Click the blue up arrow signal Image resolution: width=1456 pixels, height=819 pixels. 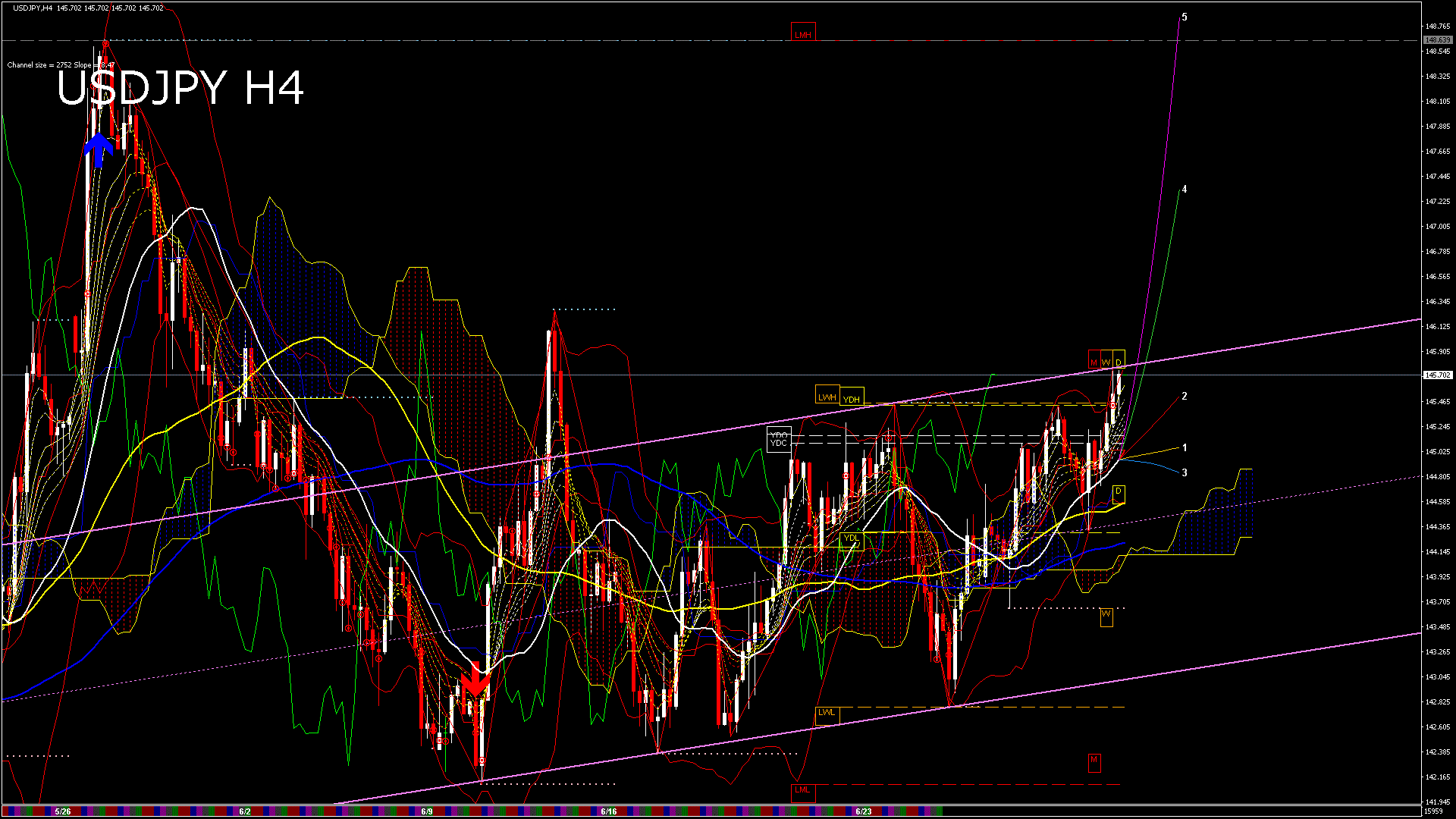click(99, 150)
